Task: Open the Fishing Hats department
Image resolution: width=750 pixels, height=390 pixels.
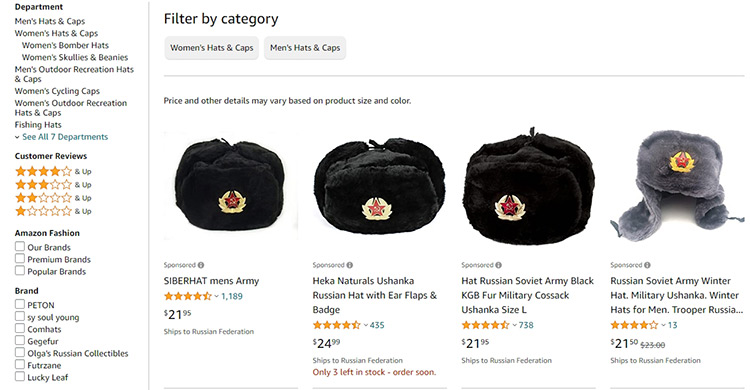Action: (38, 125)
